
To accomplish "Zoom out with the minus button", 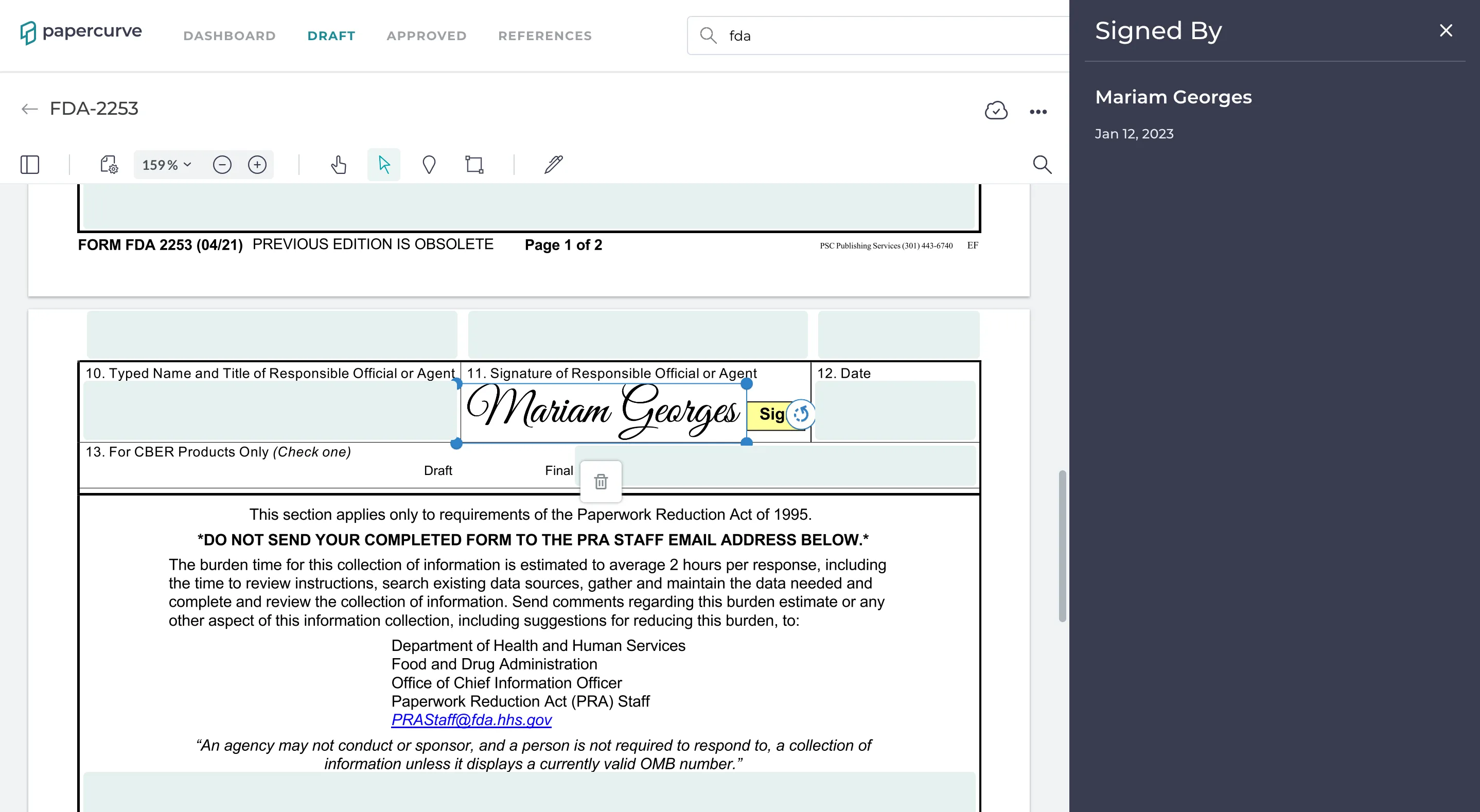I will click(222, 164).
